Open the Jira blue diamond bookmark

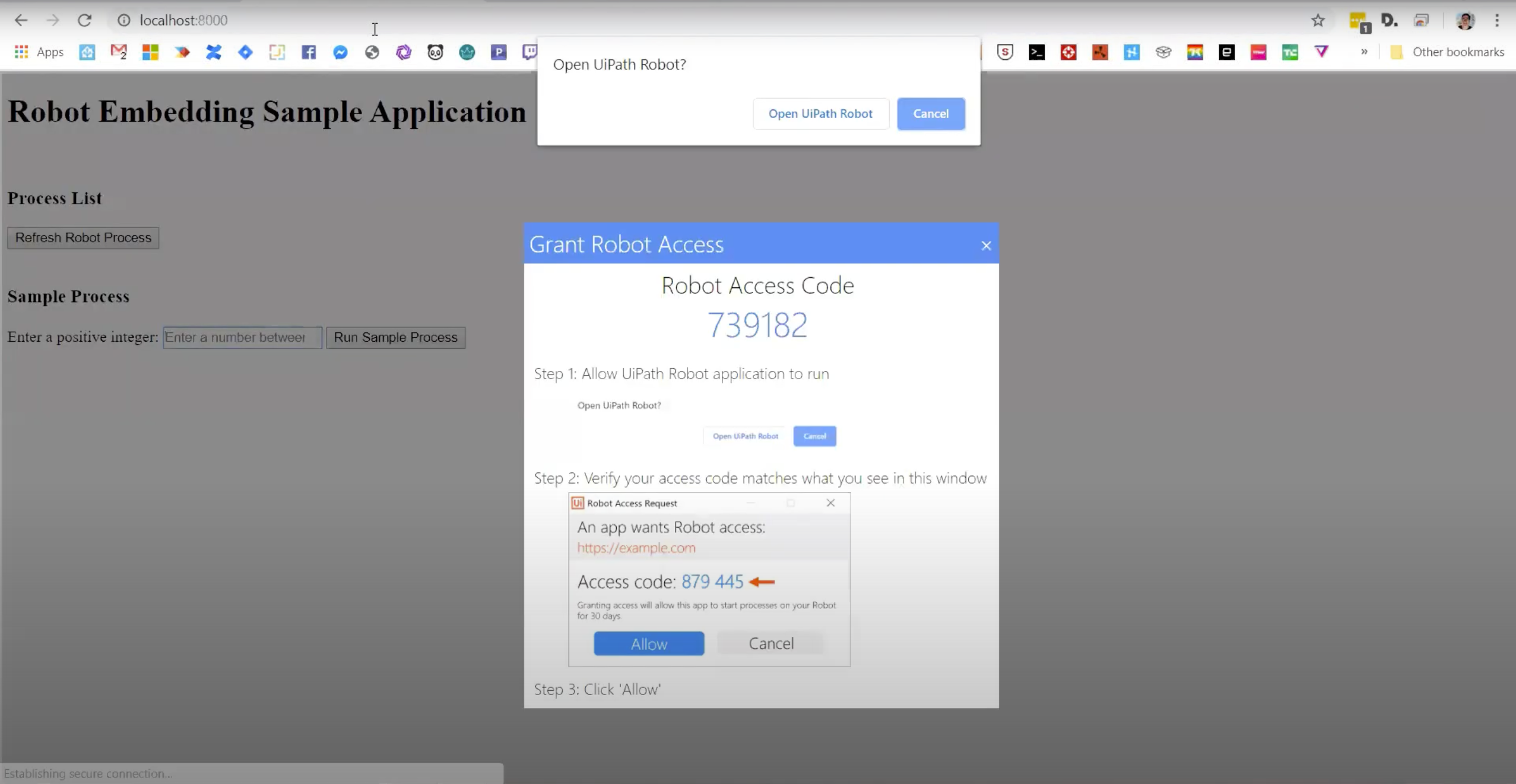pos(245,52)
